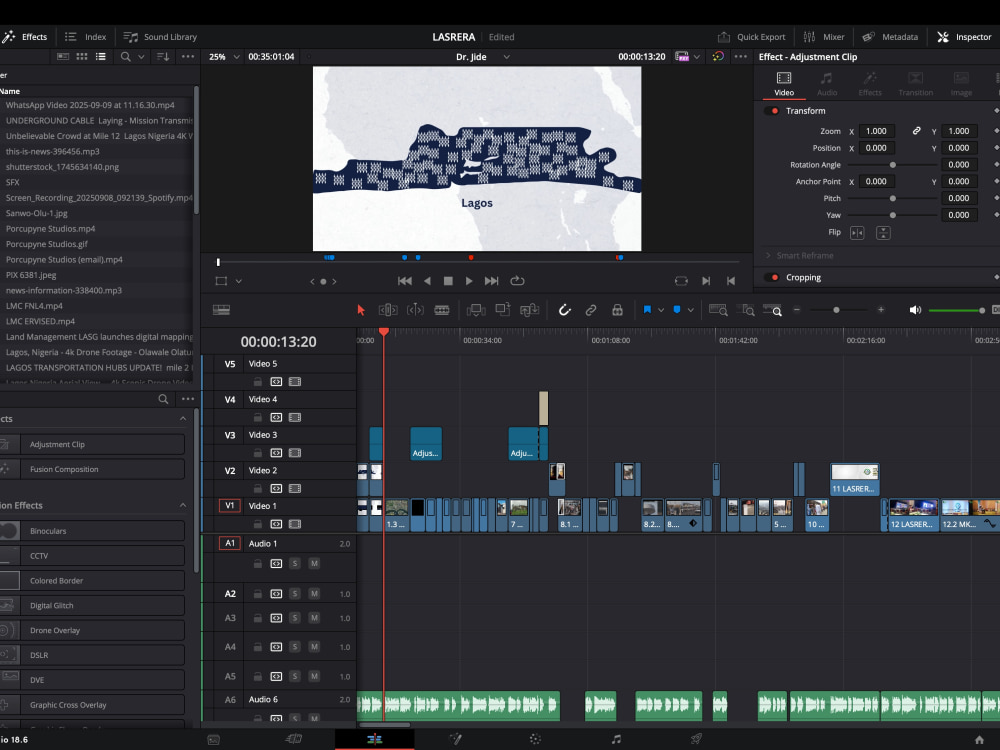
Task: Open the Sound Library panel
Action: pyautogui.click(x=160, y=37)
